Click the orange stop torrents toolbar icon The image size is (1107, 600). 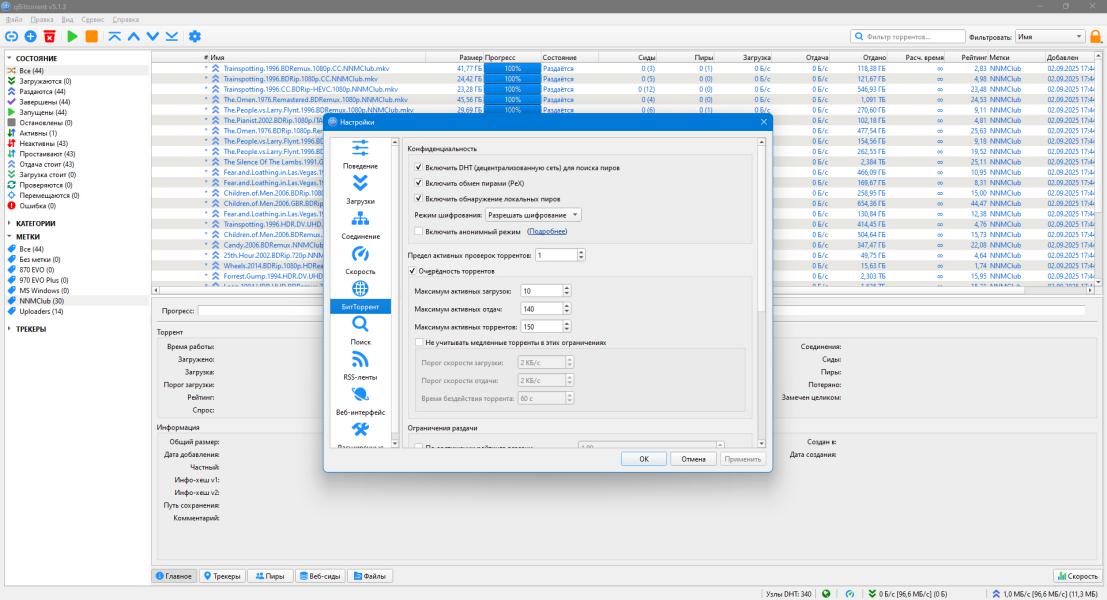pyautogui.click(x=92, y=36)
